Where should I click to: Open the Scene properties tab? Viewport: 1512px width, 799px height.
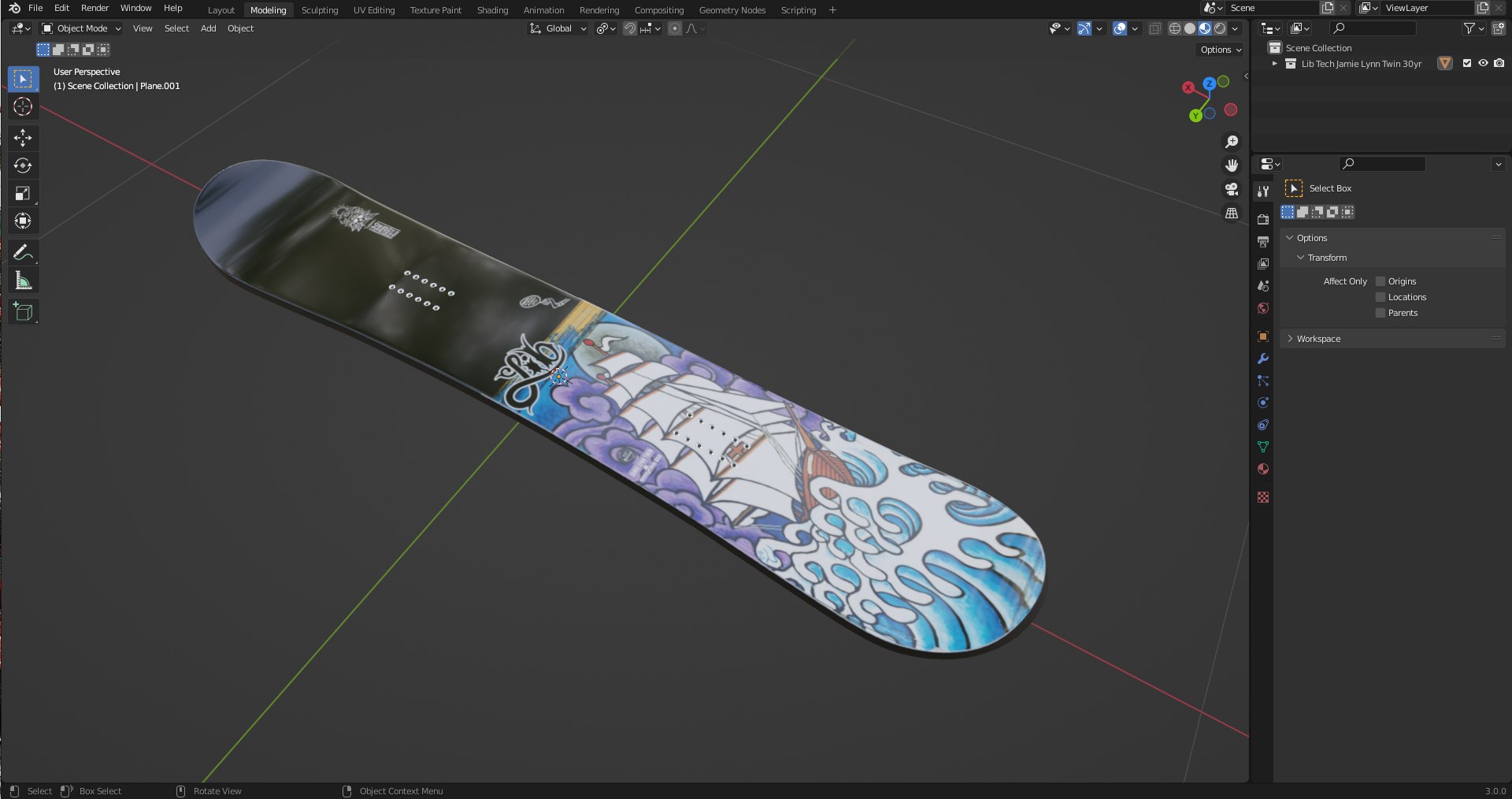pyautogui.click(x=1263, y=286)
